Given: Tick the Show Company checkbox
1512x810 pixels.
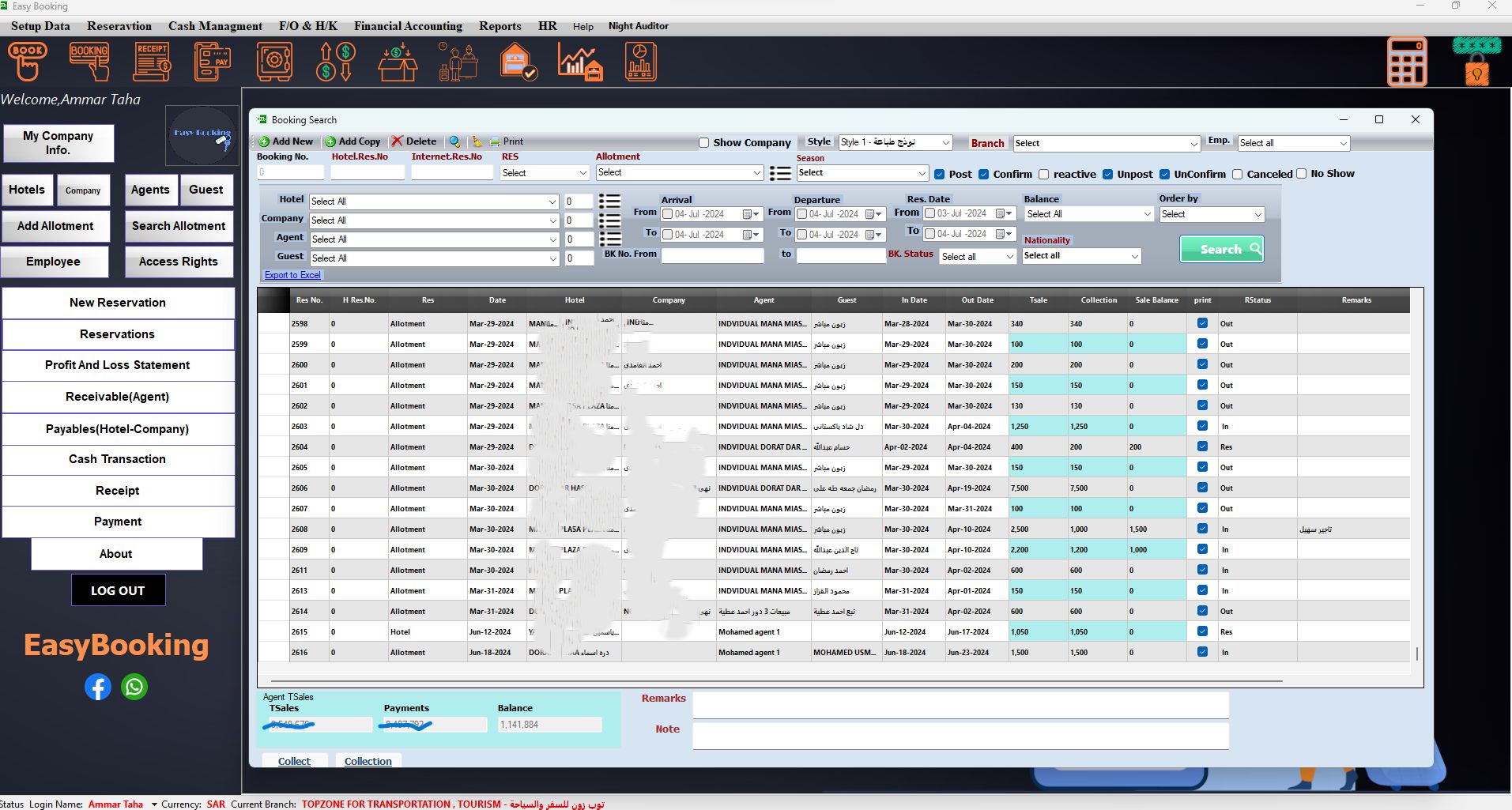Looking at the screenshot, I should (x=703, y=143).
